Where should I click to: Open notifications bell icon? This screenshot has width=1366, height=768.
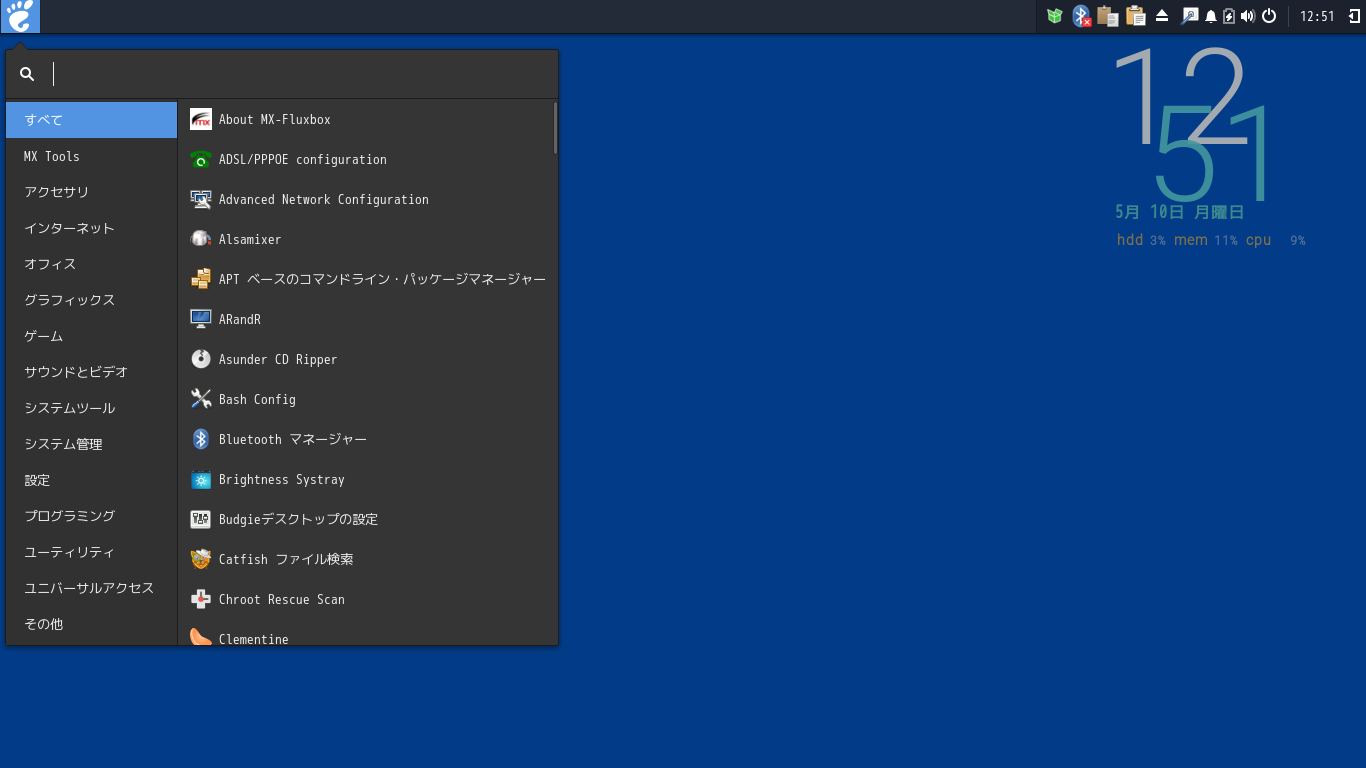coord(1211,16)
